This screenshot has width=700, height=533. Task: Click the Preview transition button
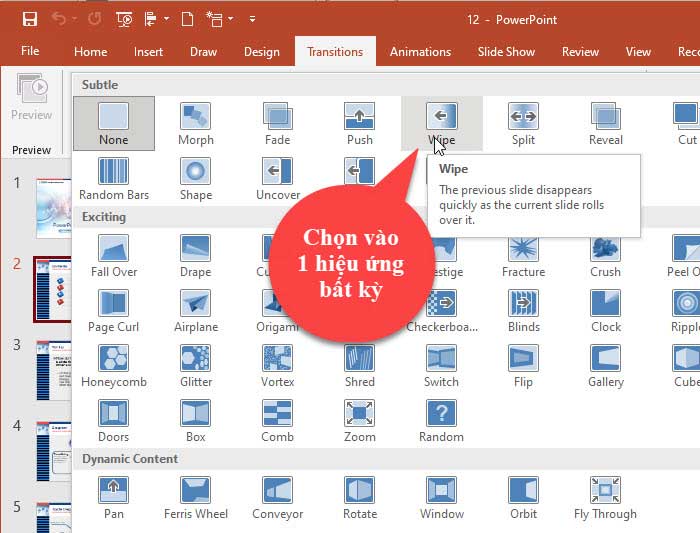31,98
